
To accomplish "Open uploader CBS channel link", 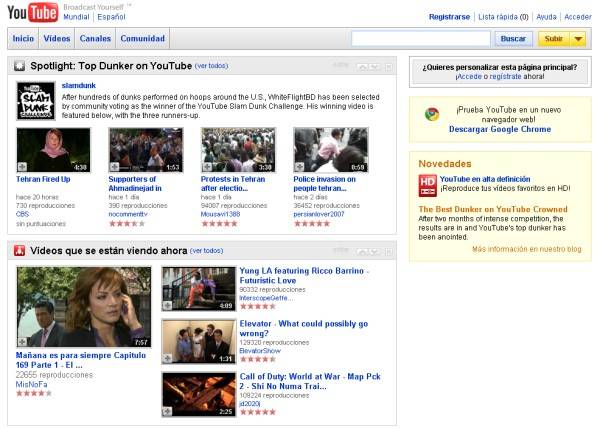I will coord(22,214).
